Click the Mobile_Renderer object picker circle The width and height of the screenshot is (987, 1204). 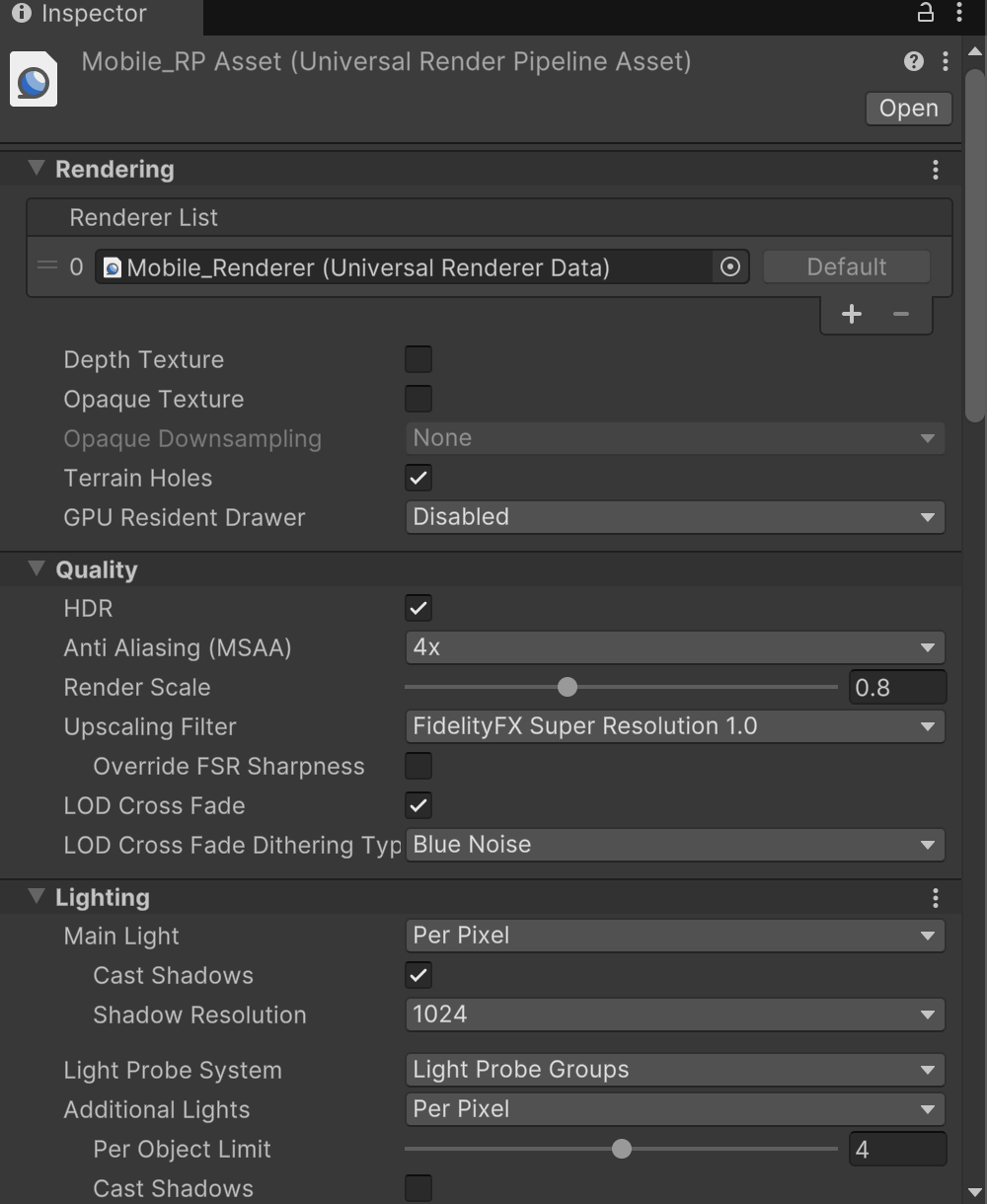coord(730,267)
